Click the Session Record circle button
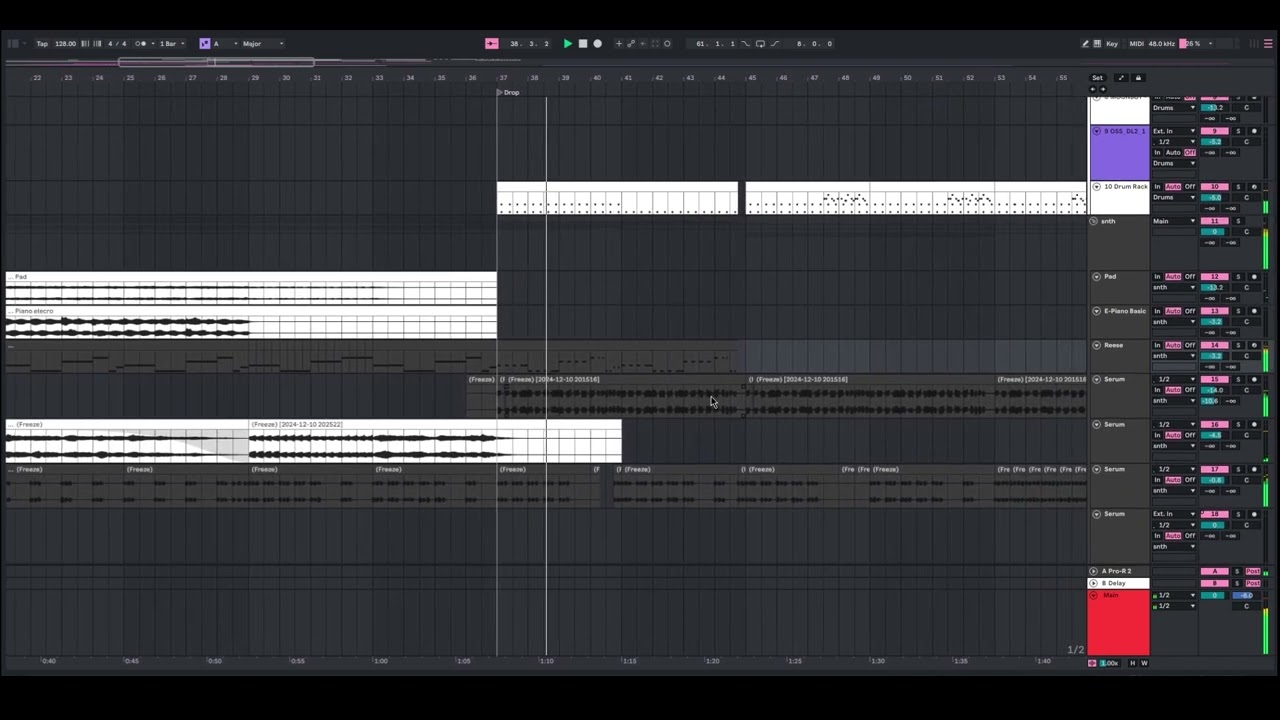This screenshot has width=1280, height=720. coord(667,43)
